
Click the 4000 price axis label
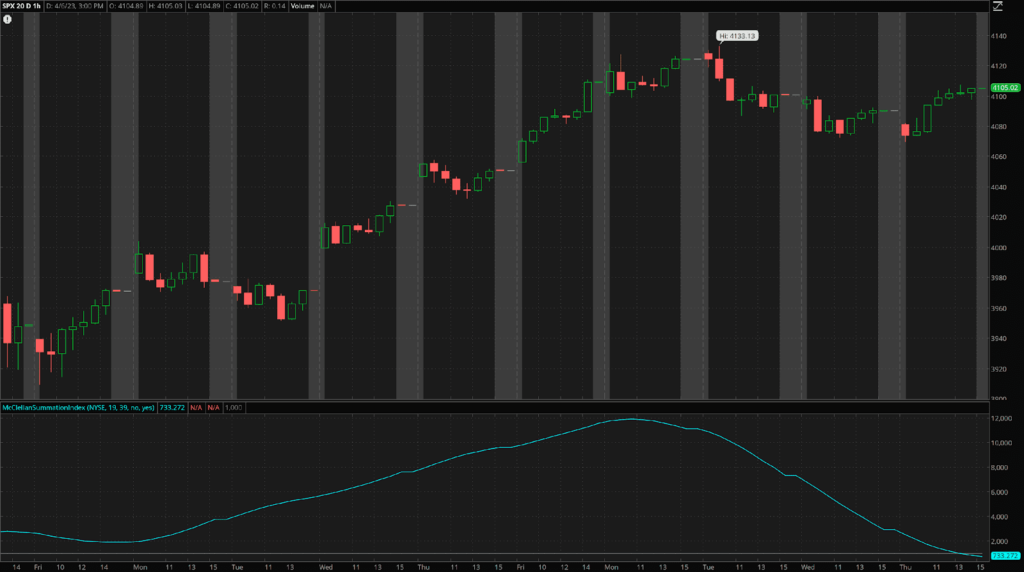(999, 248)
